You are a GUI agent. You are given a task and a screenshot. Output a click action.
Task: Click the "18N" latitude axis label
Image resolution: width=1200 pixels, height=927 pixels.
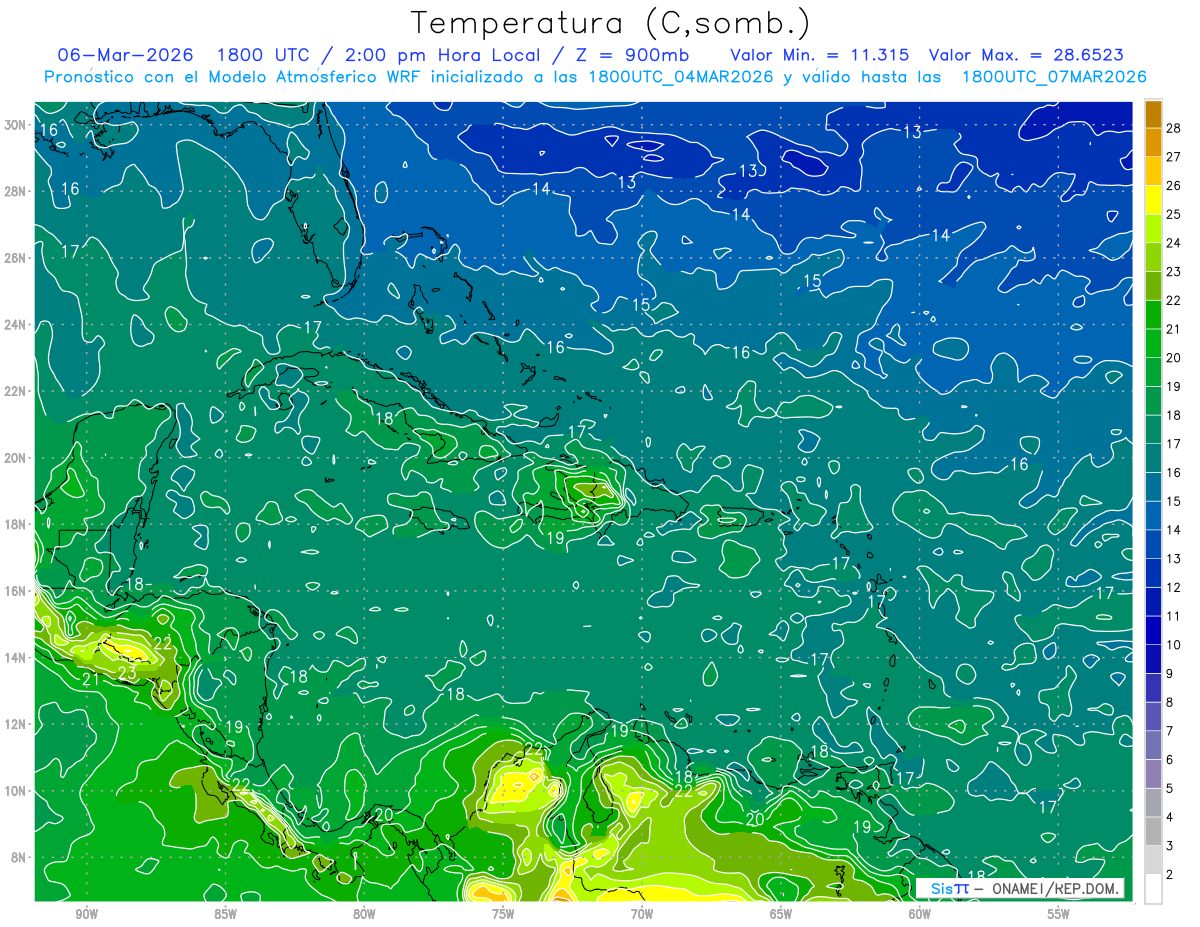point(16,524)
